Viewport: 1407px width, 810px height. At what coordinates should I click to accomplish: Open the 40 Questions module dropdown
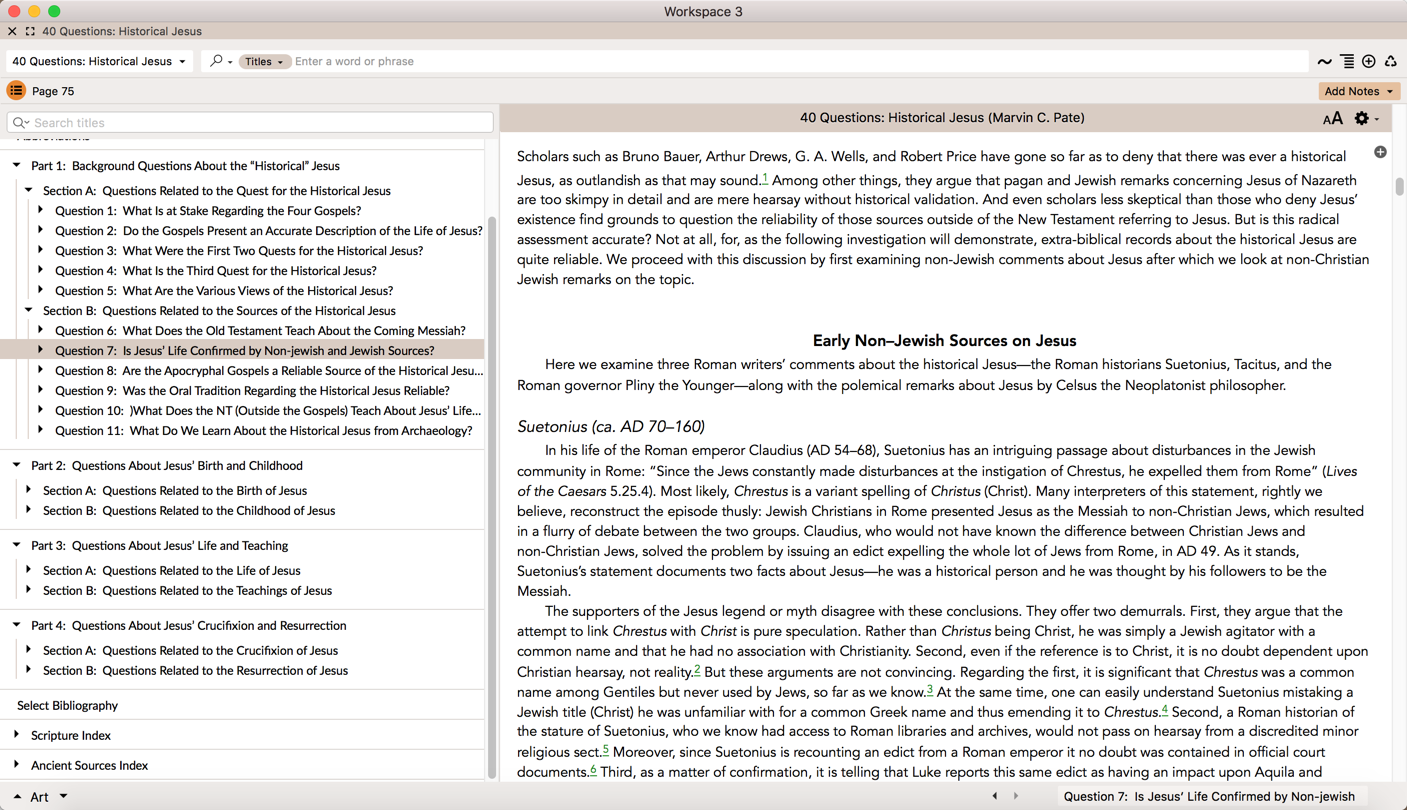coord(99,61)
